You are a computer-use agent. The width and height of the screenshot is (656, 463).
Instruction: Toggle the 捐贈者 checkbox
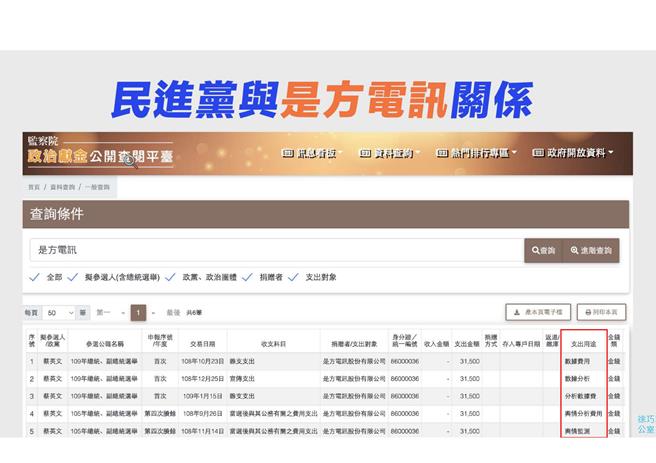pos(247,277)
